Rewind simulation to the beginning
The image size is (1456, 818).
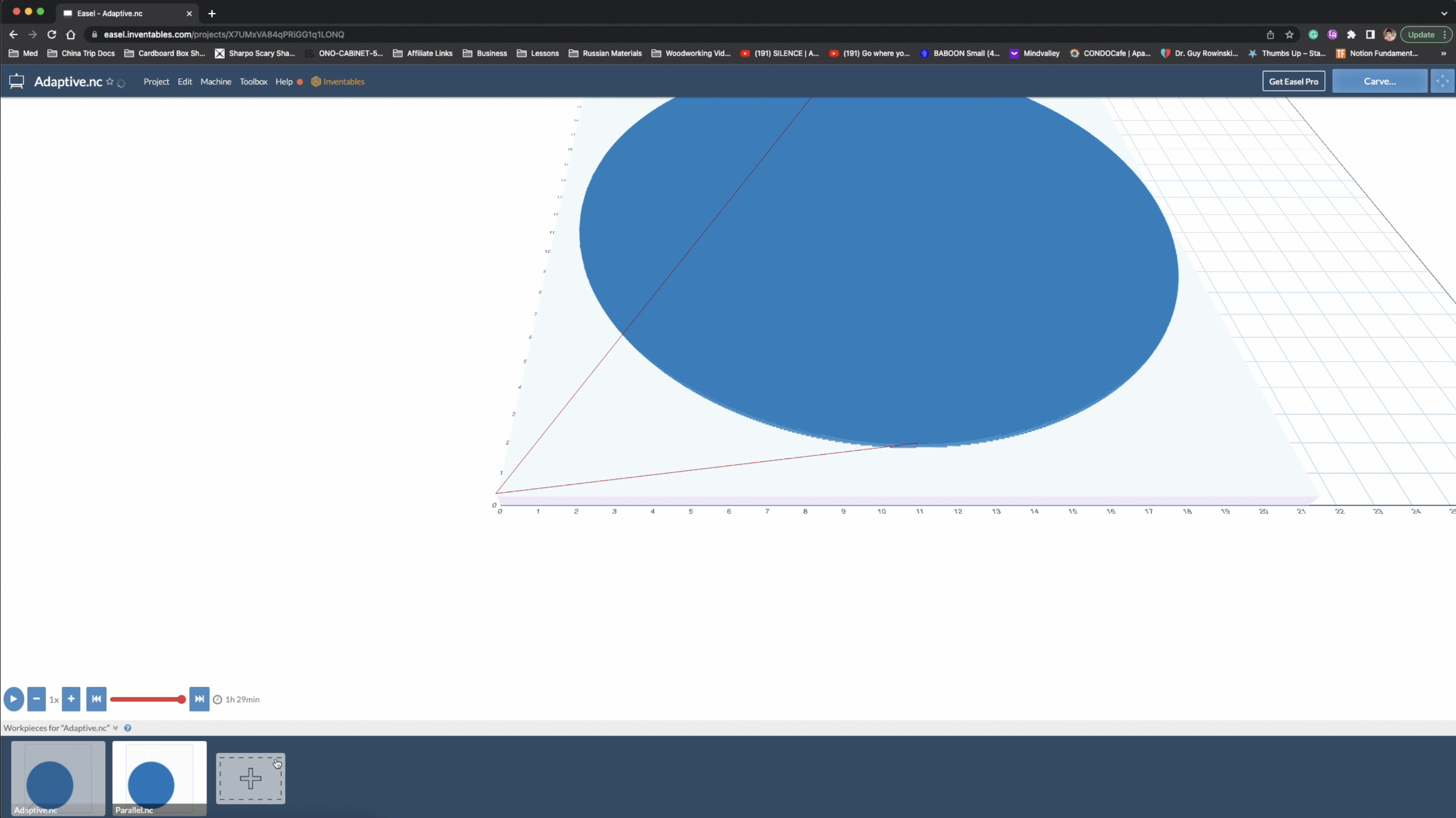pyautogui.click(x=96, y=699)
